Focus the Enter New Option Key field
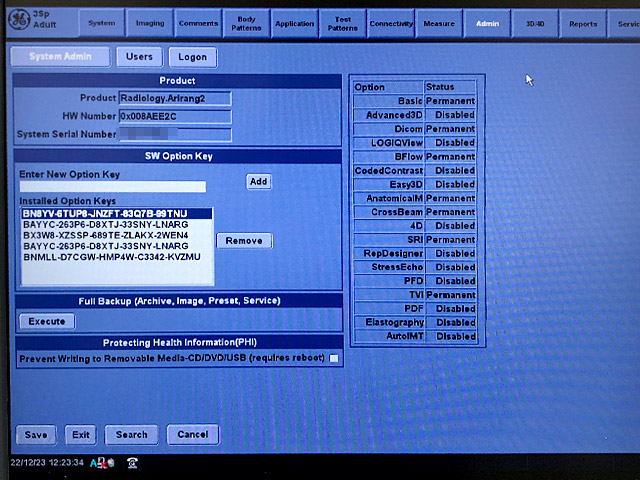This screenshot has width=640, height=480. click(x=113, y=187)
